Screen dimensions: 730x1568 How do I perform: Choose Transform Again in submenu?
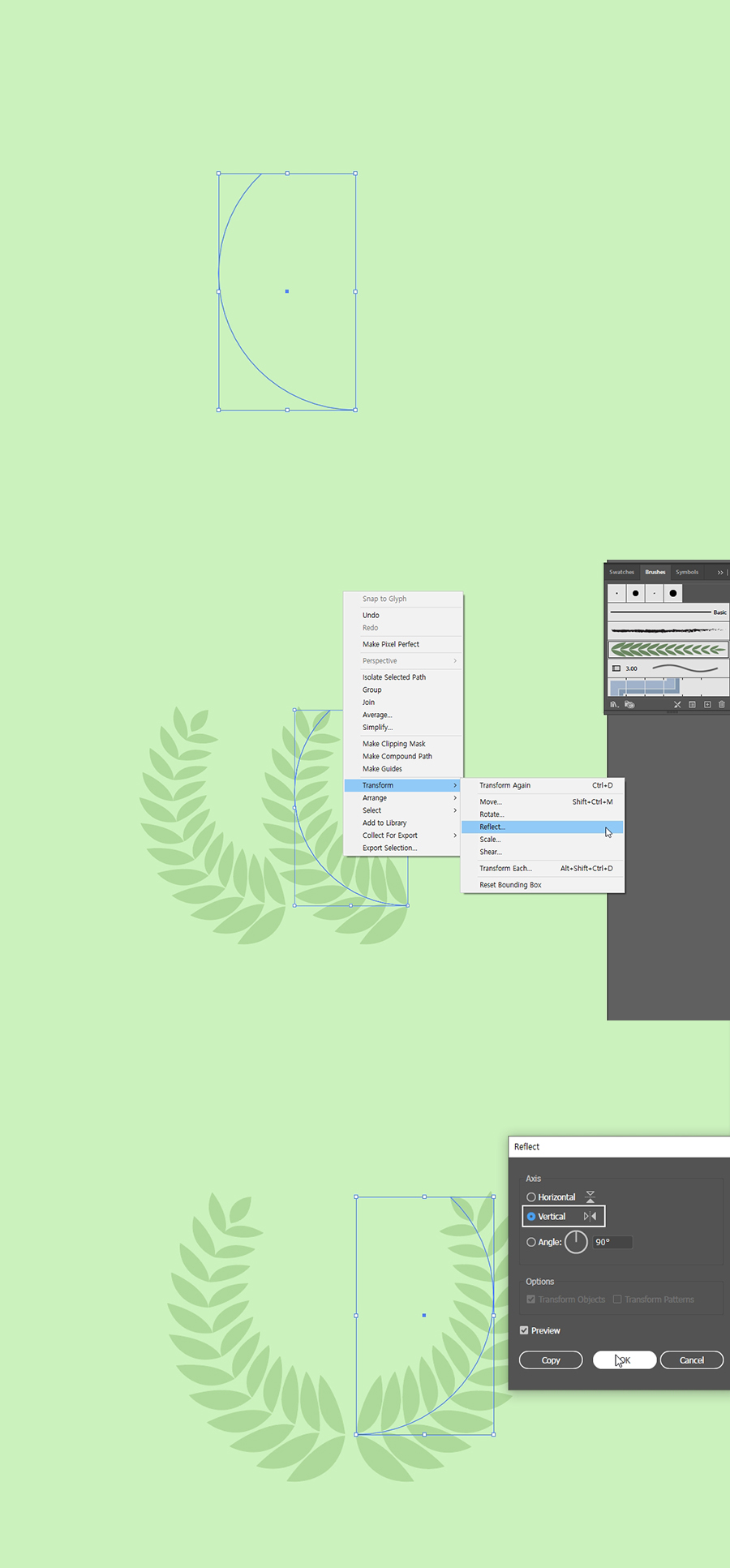543,785
